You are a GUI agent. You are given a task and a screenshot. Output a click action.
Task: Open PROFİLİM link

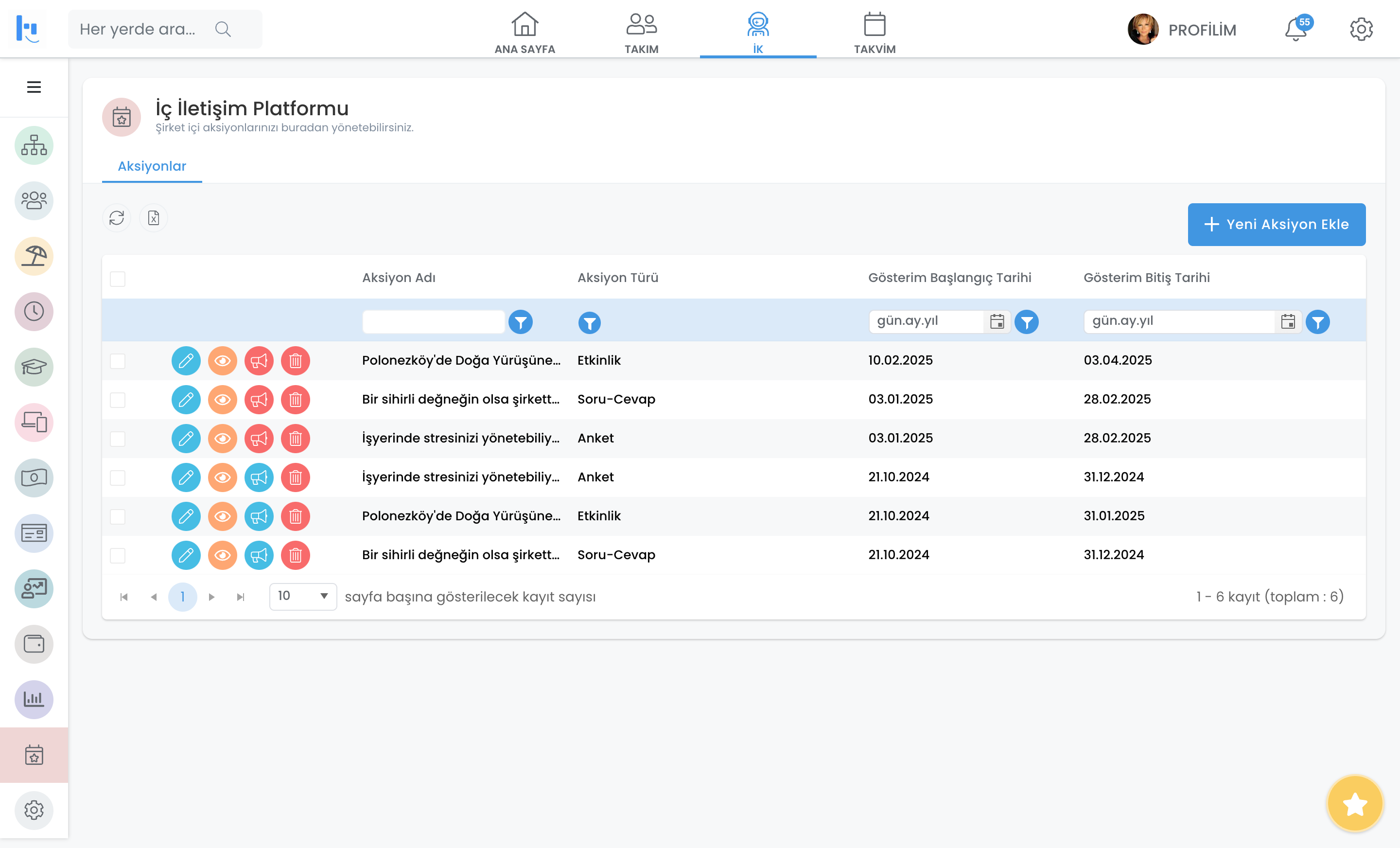tap(1202, 30)
